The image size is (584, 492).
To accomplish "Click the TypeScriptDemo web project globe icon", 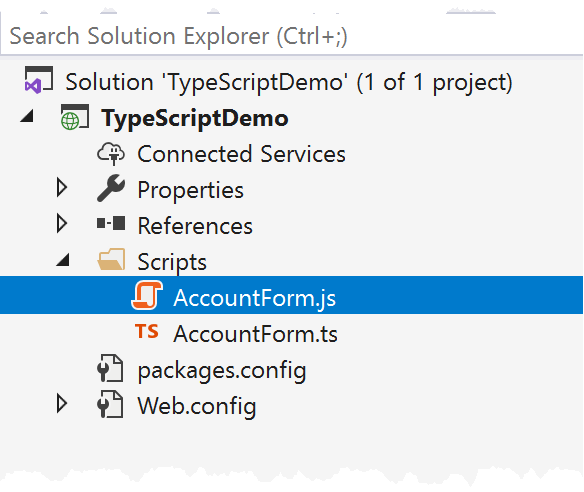I will (74, 117).
